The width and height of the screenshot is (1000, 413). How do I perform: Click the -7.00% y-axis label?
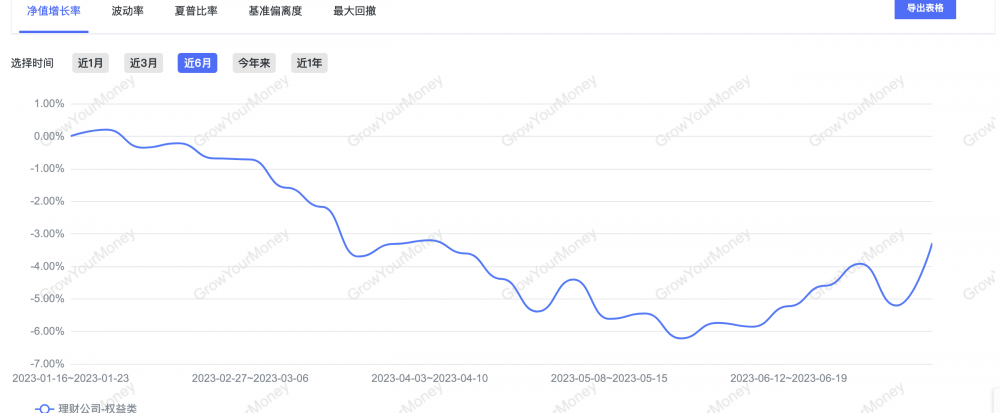(48, 363)
